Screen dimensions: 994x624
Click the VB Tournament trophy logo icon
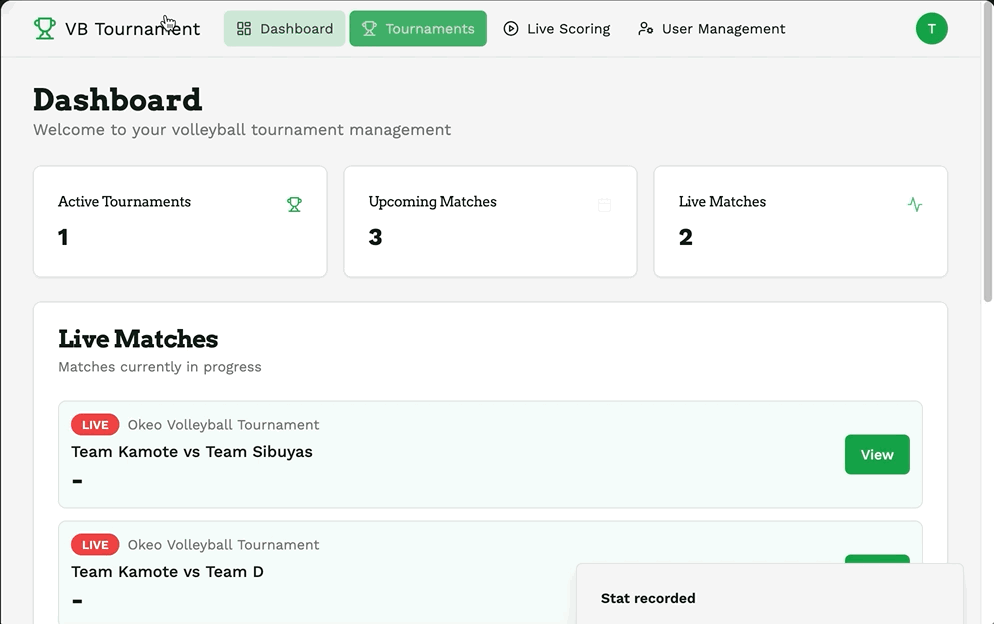point(44,29)
